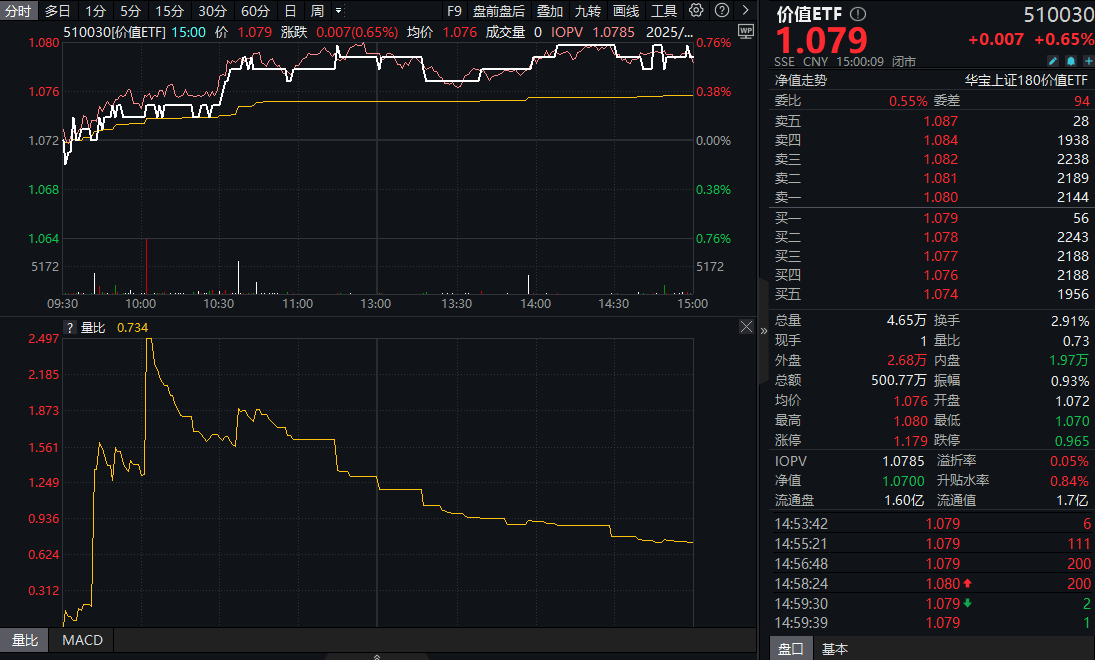1095x660 pixels.
Task: Click the 总额 value 500.77万
Action: 899,380
